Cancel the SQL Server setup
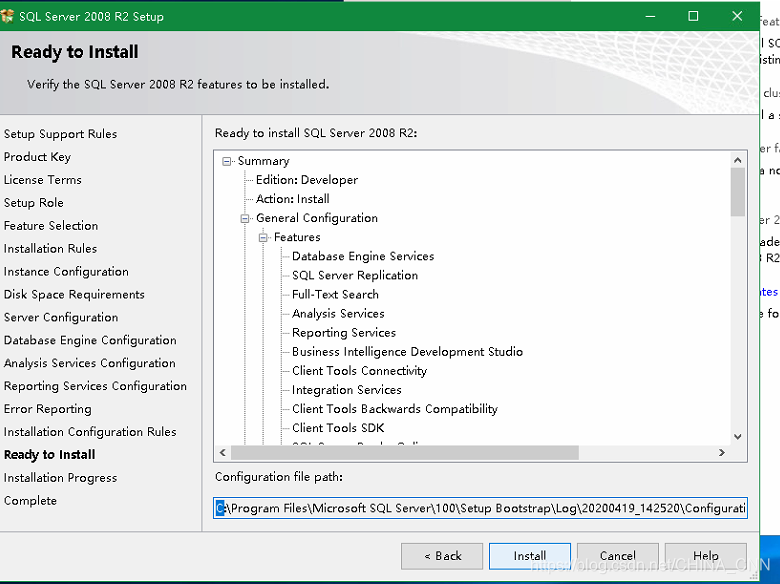The width and height of the screenshot is (780, 584). (617, 556)
